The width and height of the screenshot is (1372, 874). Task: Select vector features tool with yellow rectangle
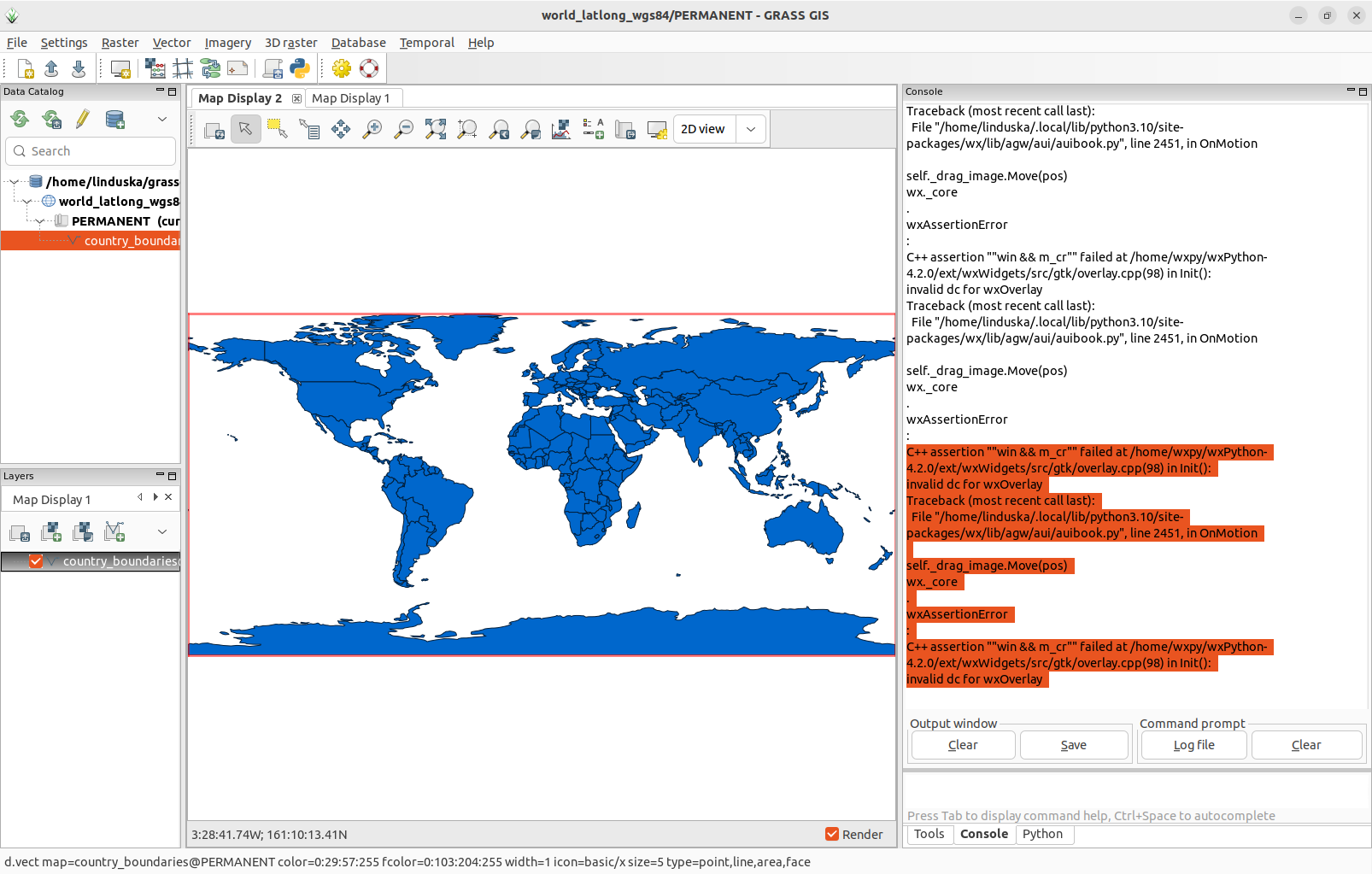(278, 129)
